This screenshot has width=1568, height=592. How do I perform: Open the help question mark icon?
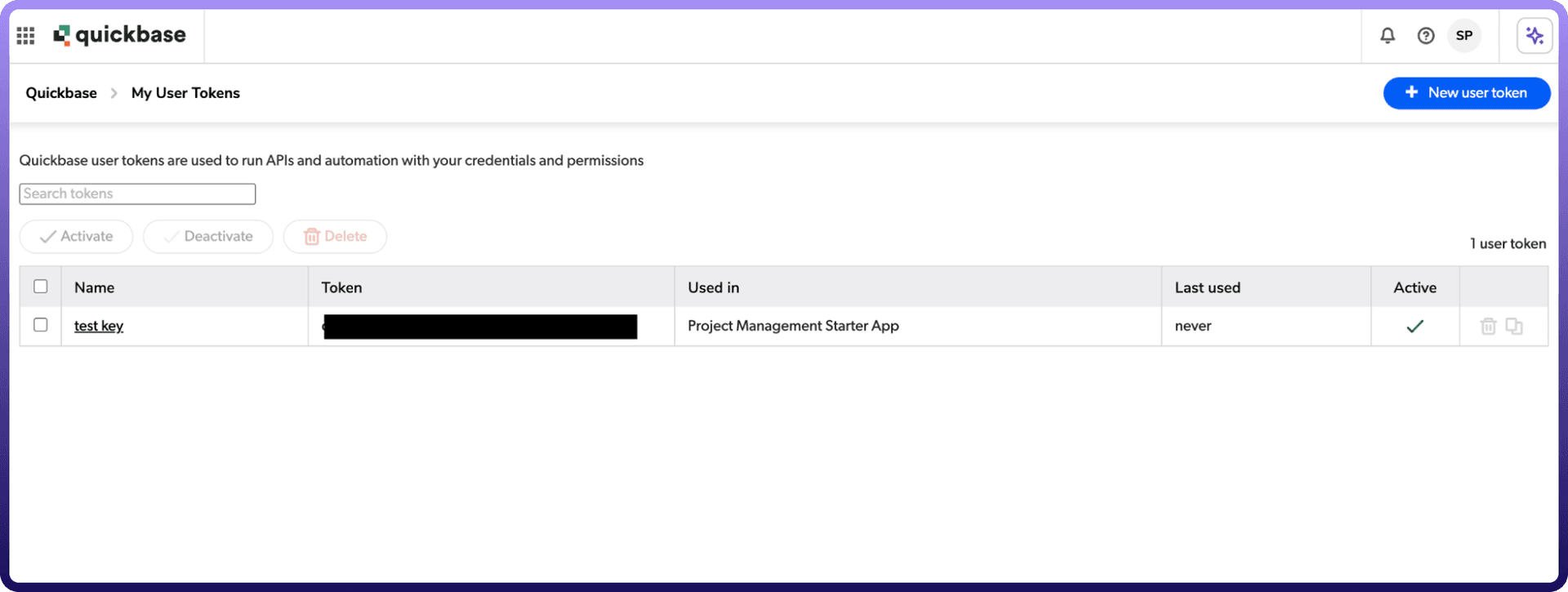tap(1426, 35)
